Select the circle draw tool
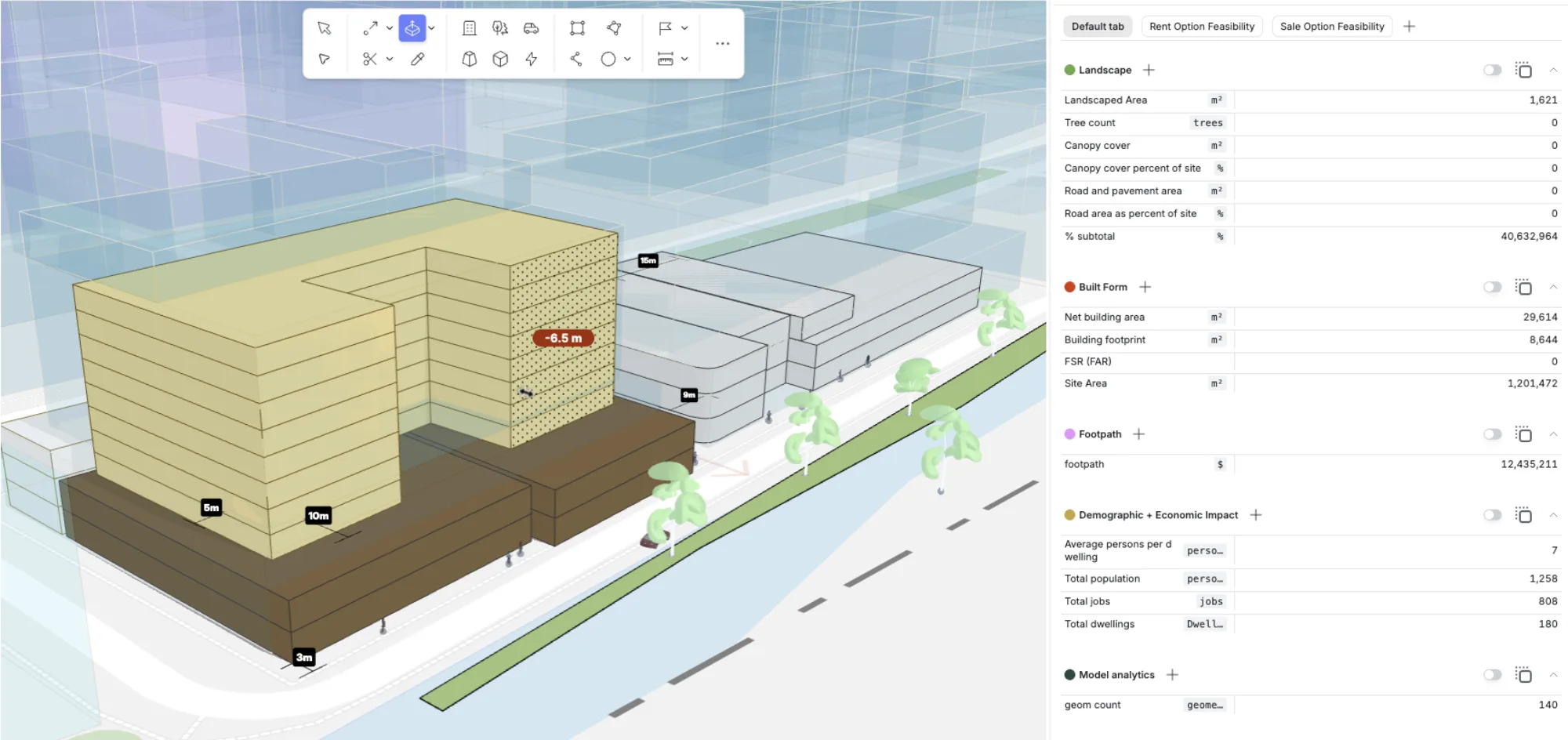The height and width of the screenshot is (740, 1568). pyautogui.click(x=608, y=59)
